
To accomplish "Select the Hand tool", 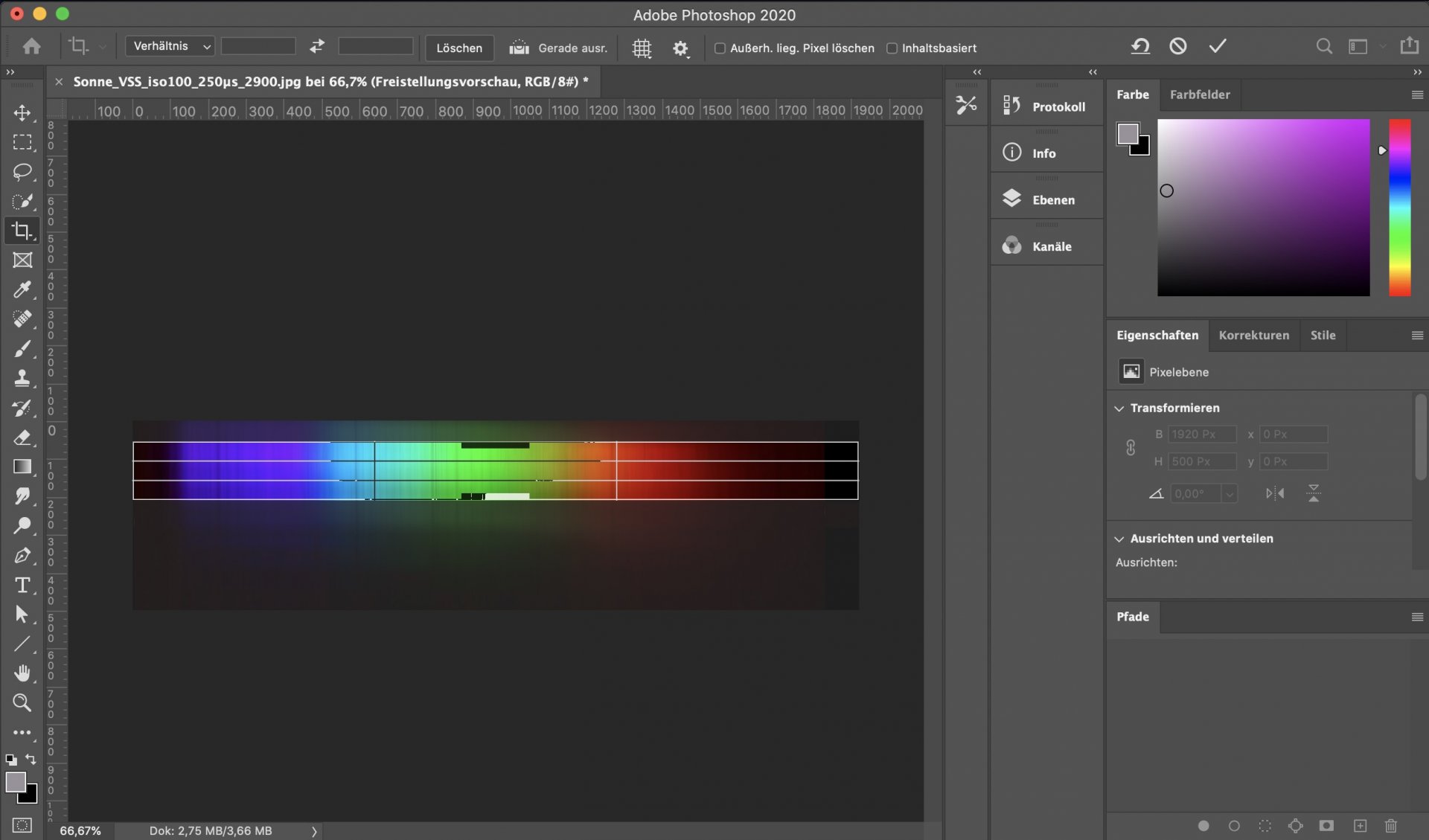I will pos(22,673).
